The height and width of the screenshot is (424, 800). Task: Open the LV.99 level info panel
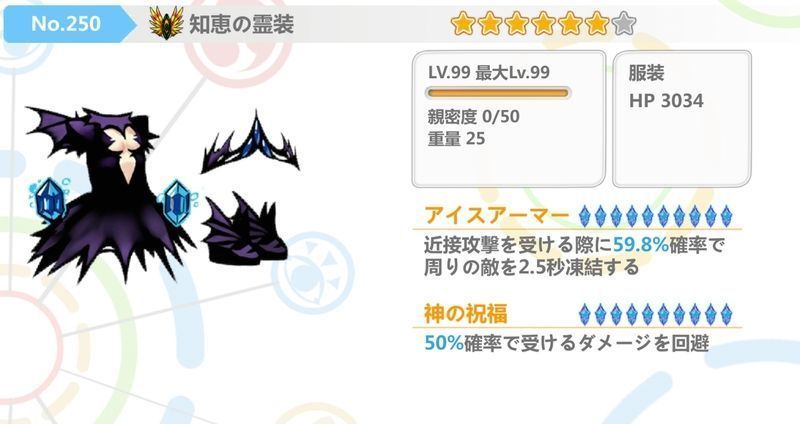click(509, 118)
